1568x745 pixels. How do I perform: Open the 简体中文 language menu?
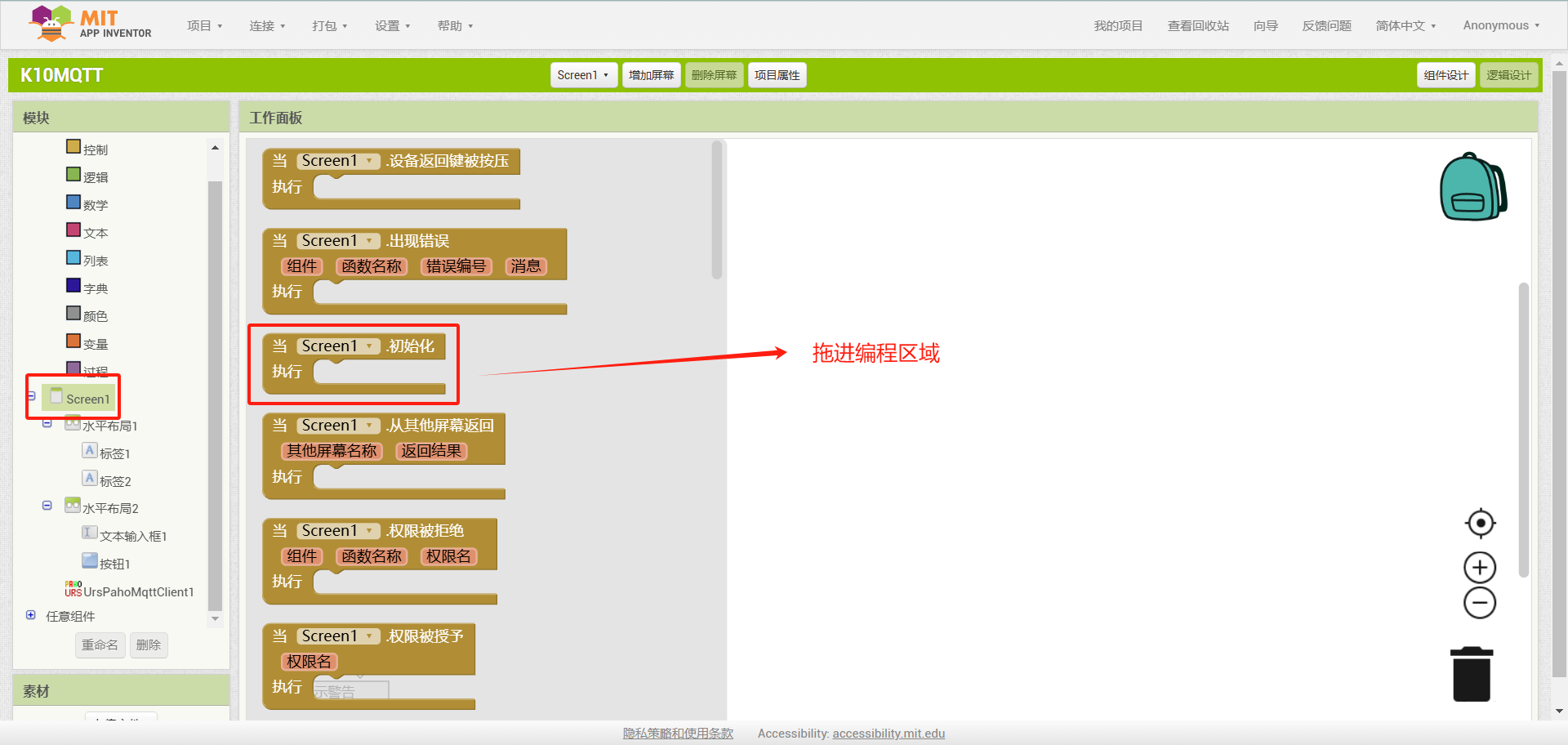pos(1405,26)
